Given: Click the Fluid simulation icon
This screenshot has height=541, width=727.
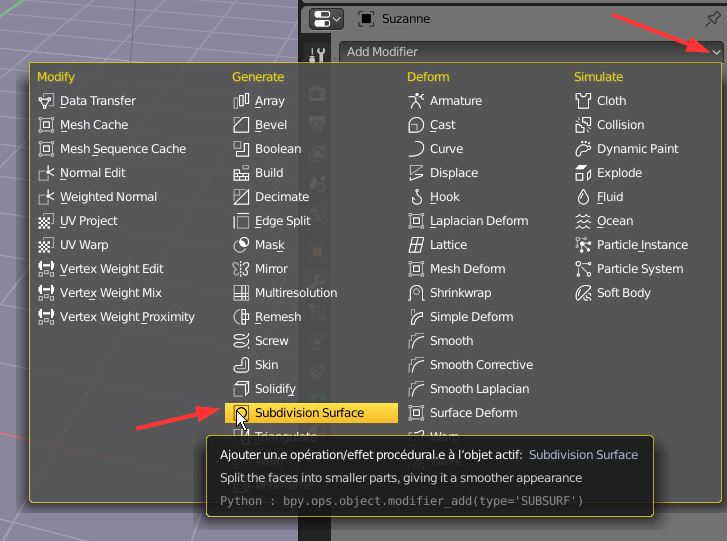Looking at the screenshot, I should 583,197.
